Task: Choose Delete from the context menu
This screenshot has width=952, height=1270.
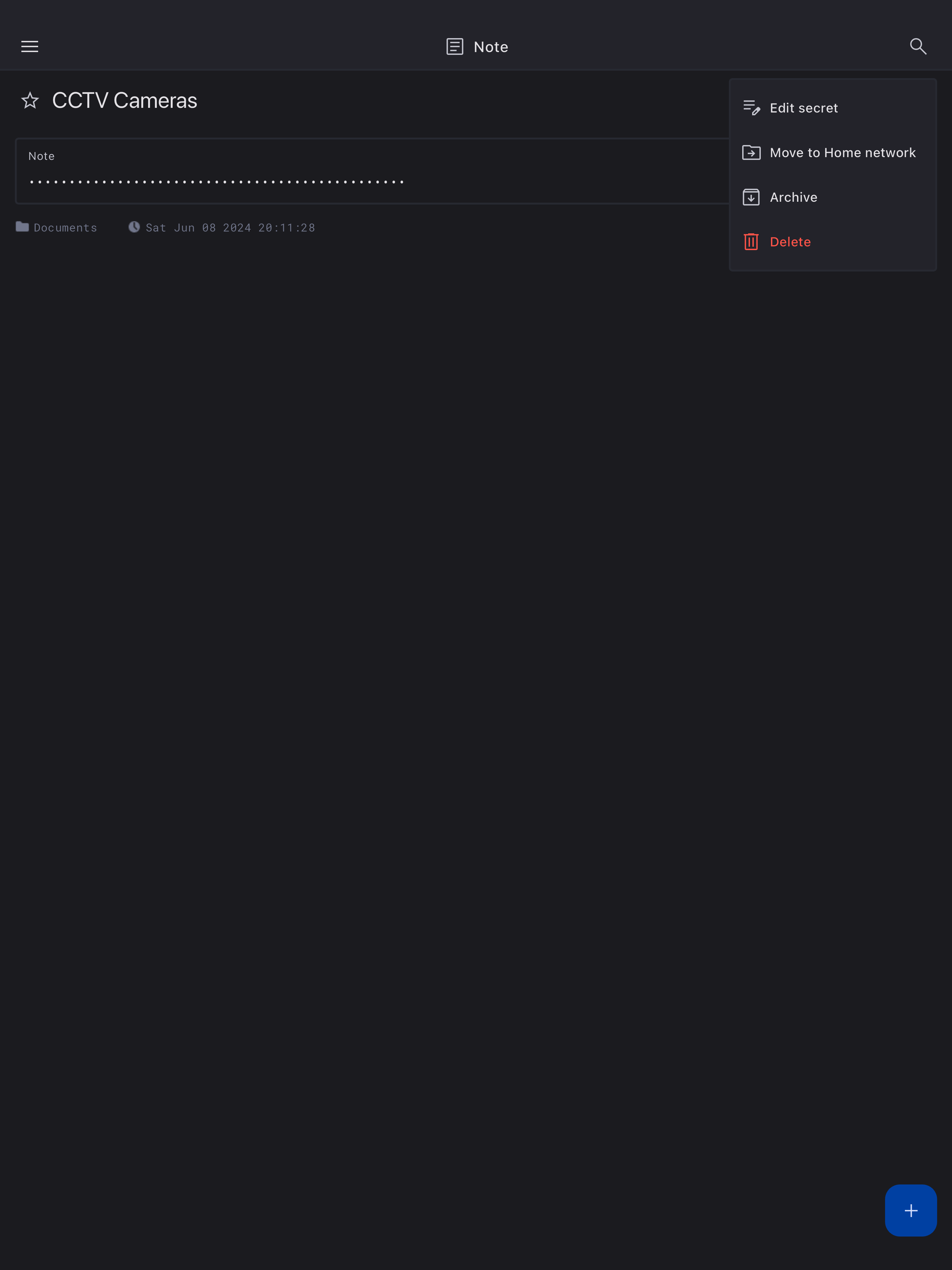Action: 833,242
